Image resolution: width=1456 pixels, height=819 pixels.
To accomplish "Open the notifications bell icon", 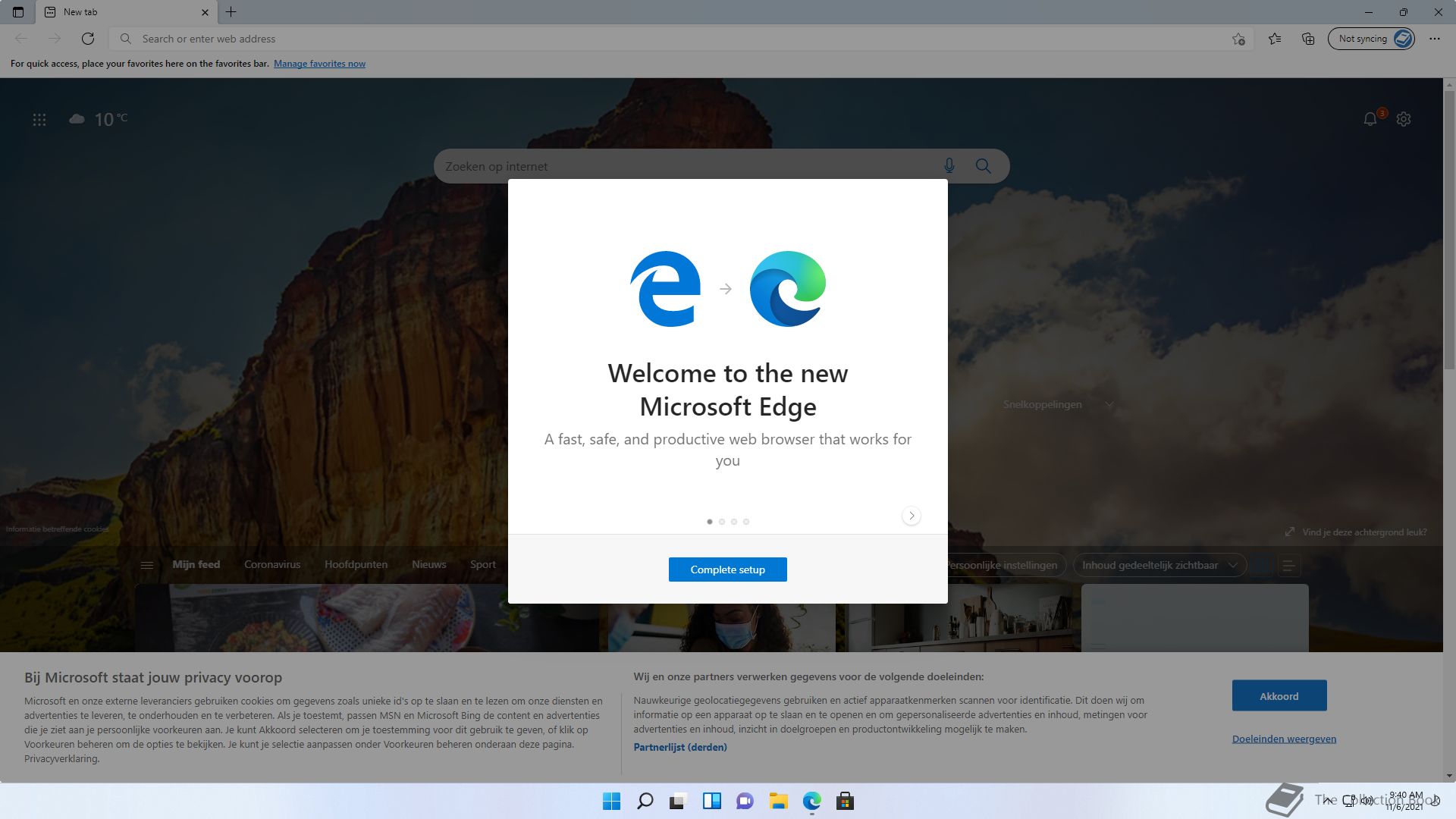I will tap(1370, 119).
